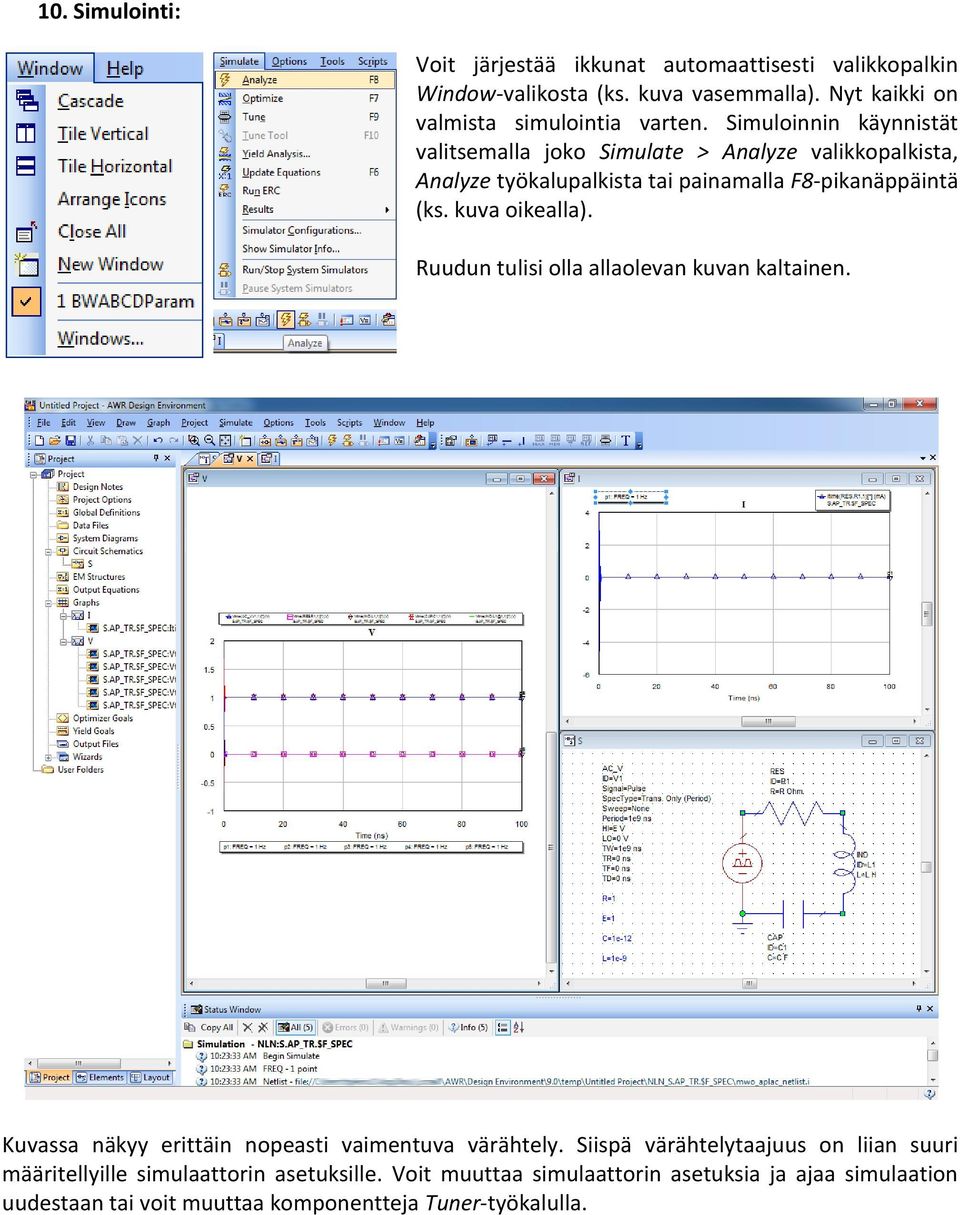The width and height of the screenshot is (960, 1215).
Task: Select Optimizer Goals in the project tree
Action: click(x=95, y=718)
